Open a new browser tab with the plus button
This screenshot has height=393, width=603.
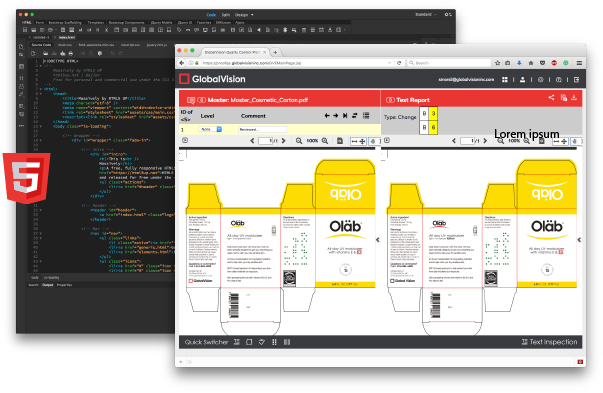click(275, 52)
